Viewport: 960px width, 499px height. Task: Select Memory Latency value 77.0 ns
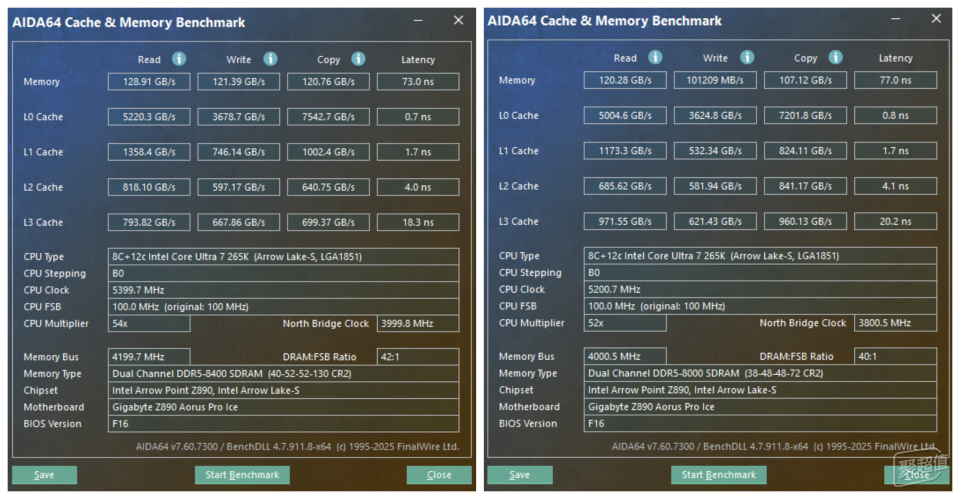[x=895, y=80]
